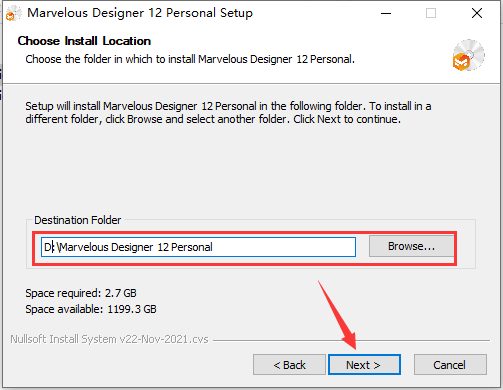This screenshot has height=390, width=503.
Task: Open the Browse... folder picker
Action: (411, 246)
